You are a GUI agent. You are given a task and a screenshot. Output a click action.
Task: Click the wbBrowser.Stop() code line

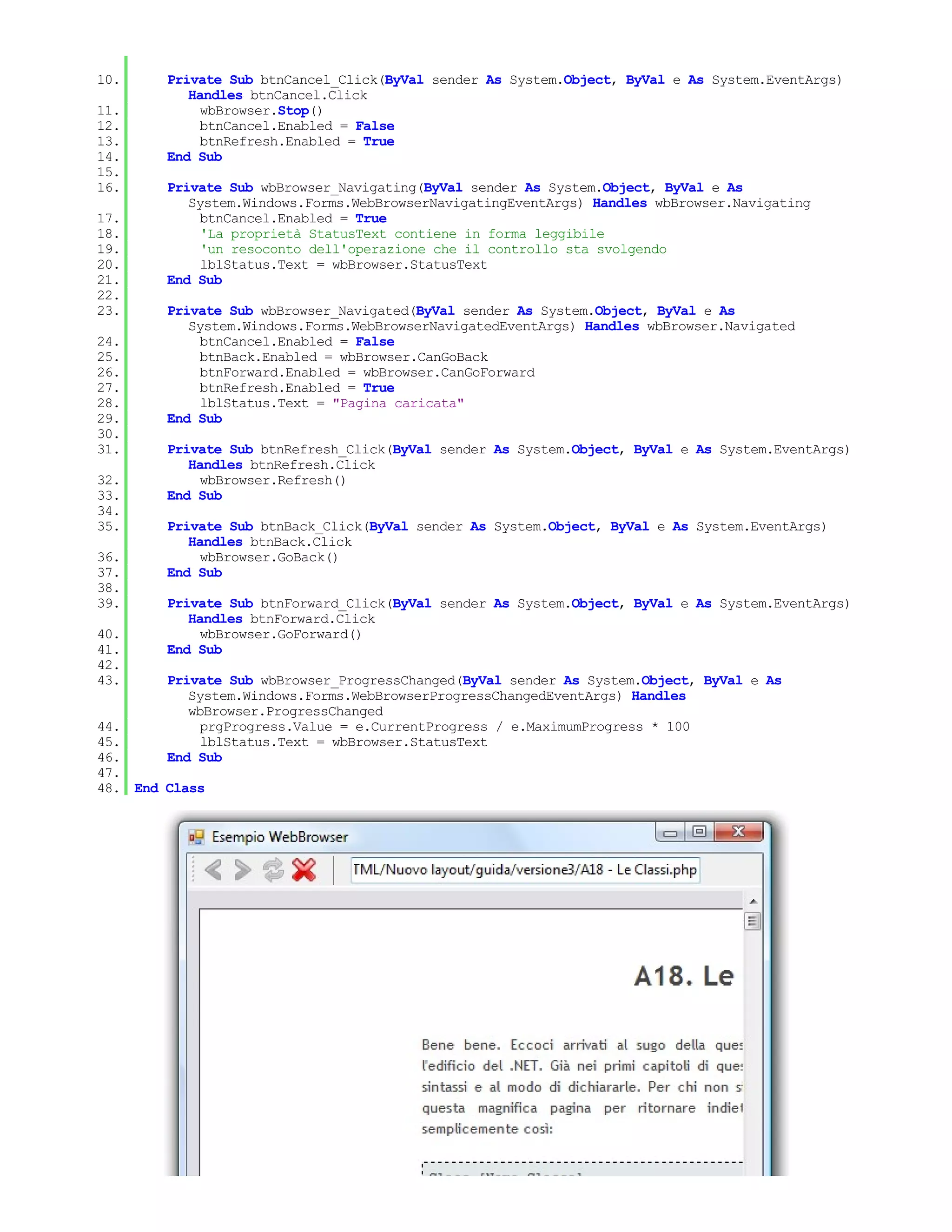coord(261,111)
